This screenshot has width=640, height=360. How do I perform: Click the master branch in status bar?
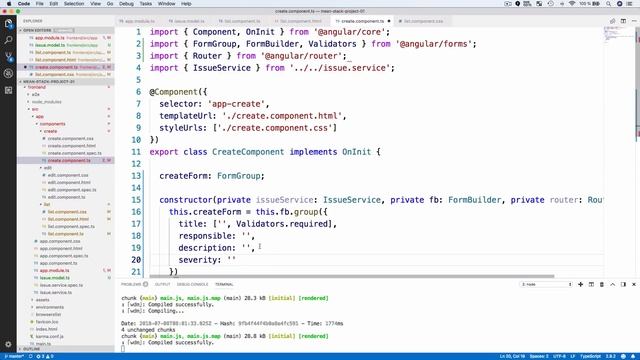(x=13, y=356)
